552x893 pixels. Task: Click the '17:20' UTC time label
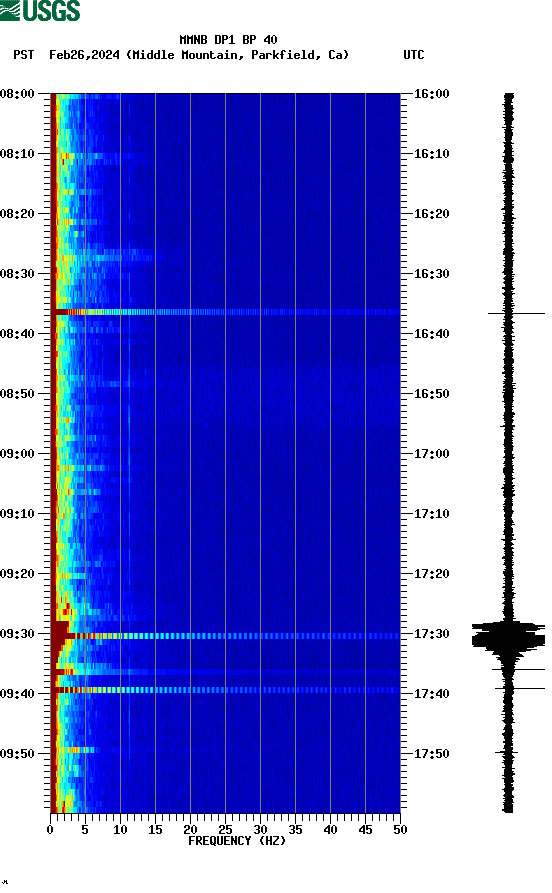[432, 574]
